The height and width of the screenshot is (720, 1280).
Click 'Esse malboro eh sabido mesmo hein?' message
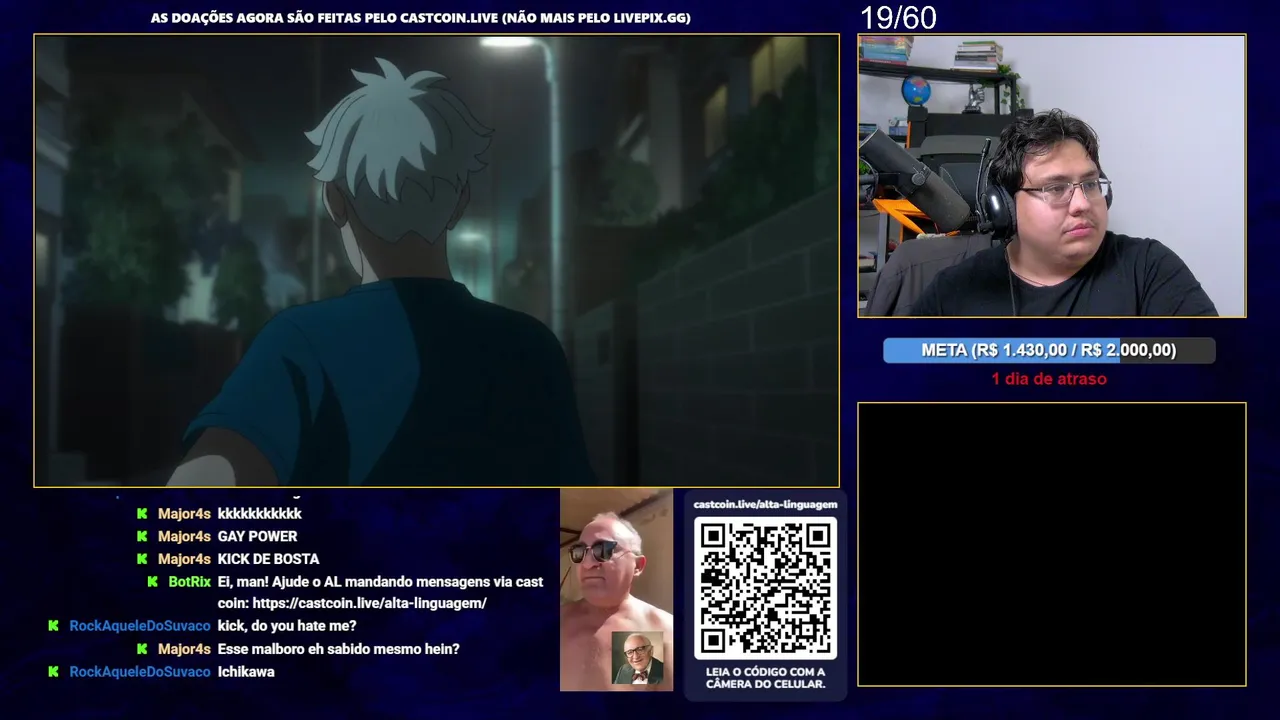click(338, 649)
